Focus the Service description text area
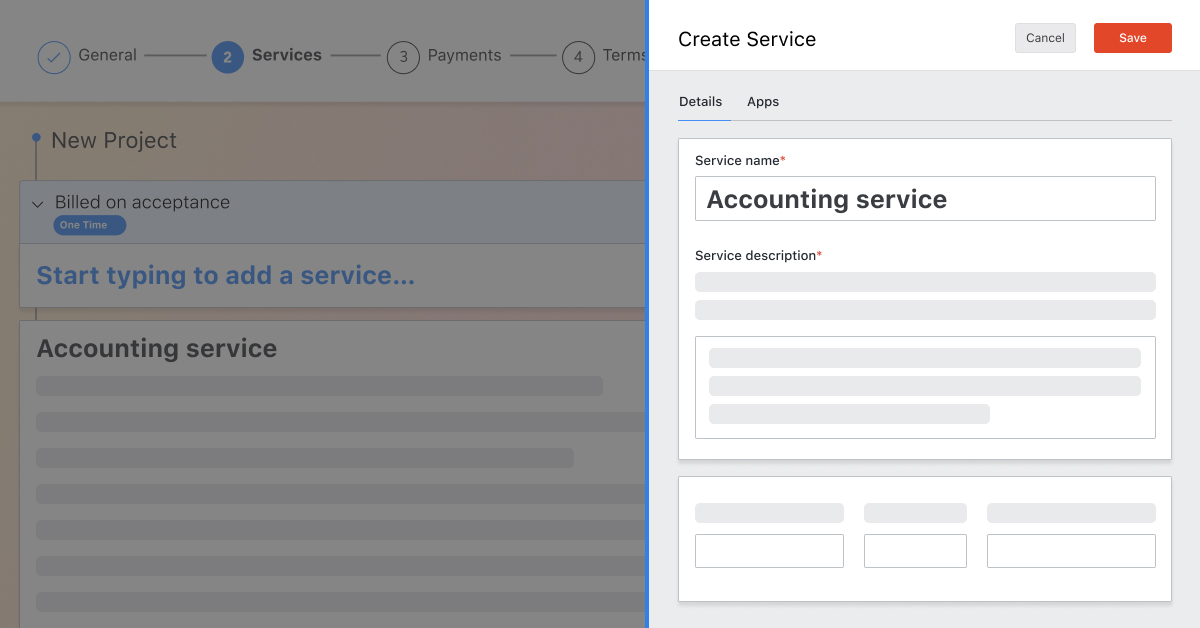The image size is (1200, 628). coord(925,387)
